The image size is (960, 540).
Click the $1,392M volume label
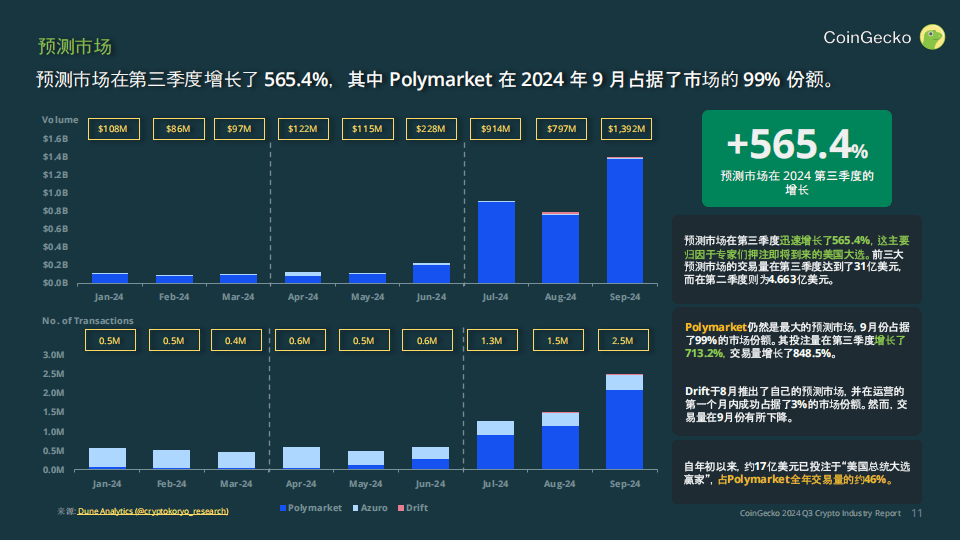[x=626, y=129]
